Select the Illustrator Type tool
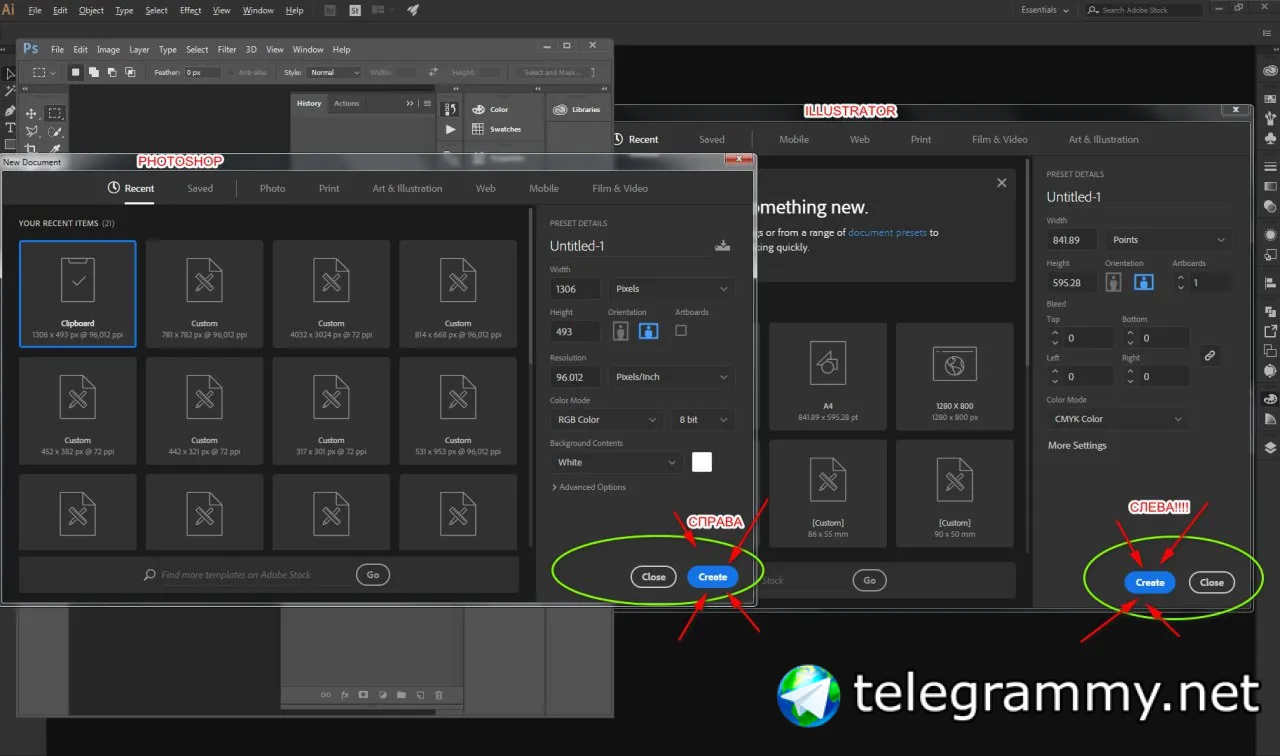 pyautogui.click(x=10, y=128)
